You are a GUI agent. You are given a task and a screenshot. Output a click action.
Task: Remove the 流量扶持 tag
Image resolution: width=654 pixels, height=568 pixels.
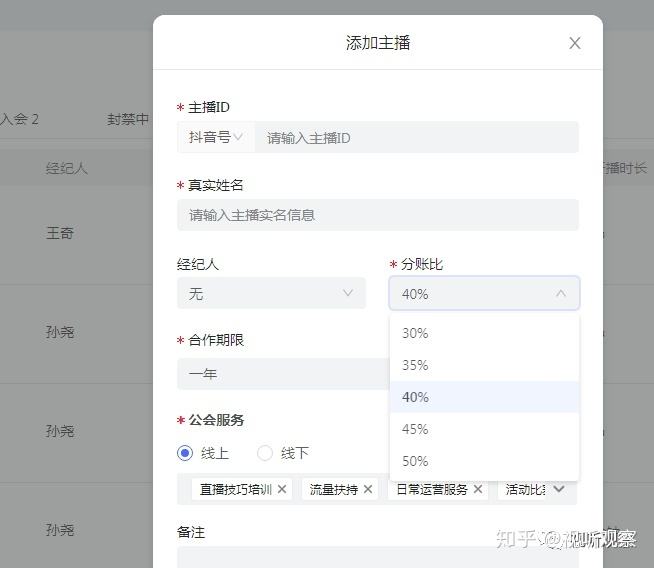(x=368, y=489)
